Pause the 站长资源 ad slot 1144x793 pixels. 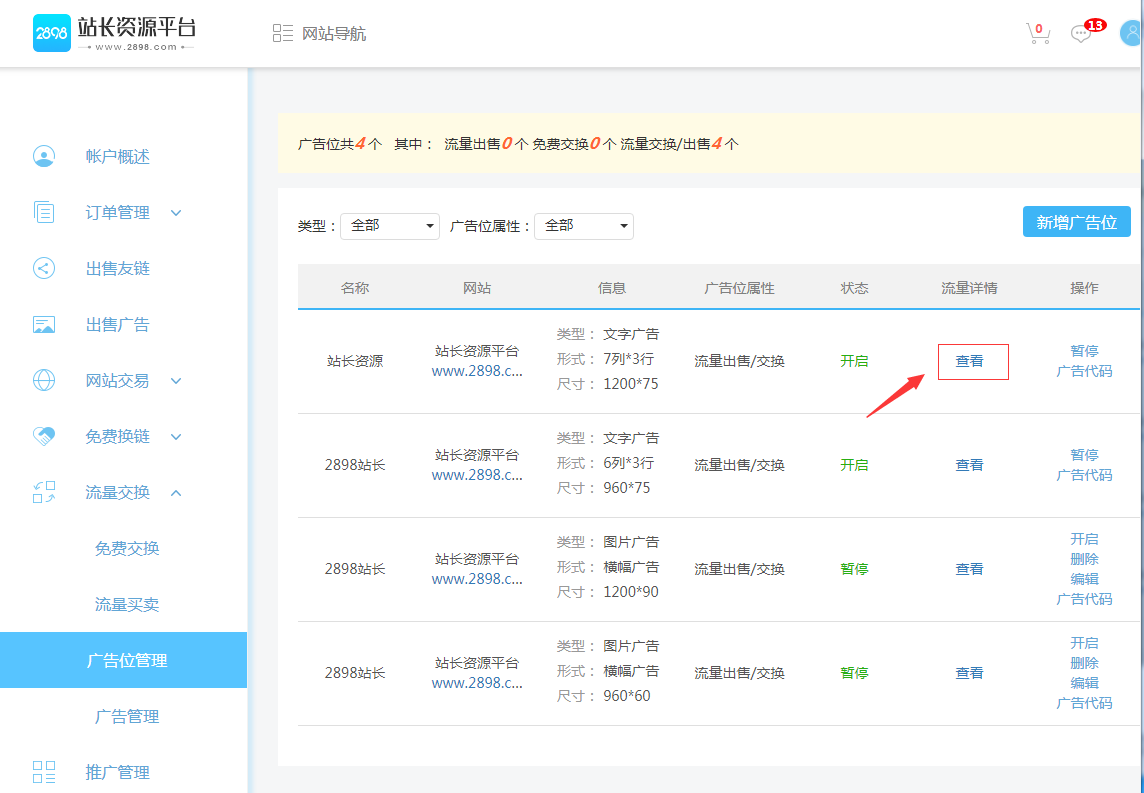point(1084,351)
